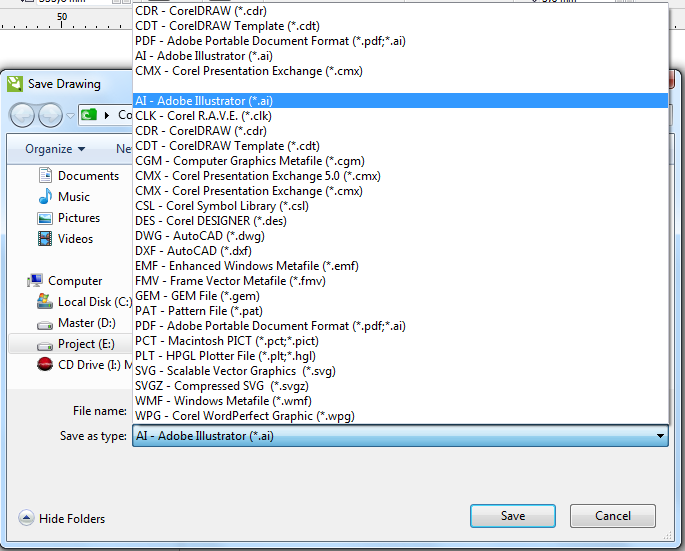Go back with the navigation Back arrow
This screenshot has height=551, width=685.
22,115
